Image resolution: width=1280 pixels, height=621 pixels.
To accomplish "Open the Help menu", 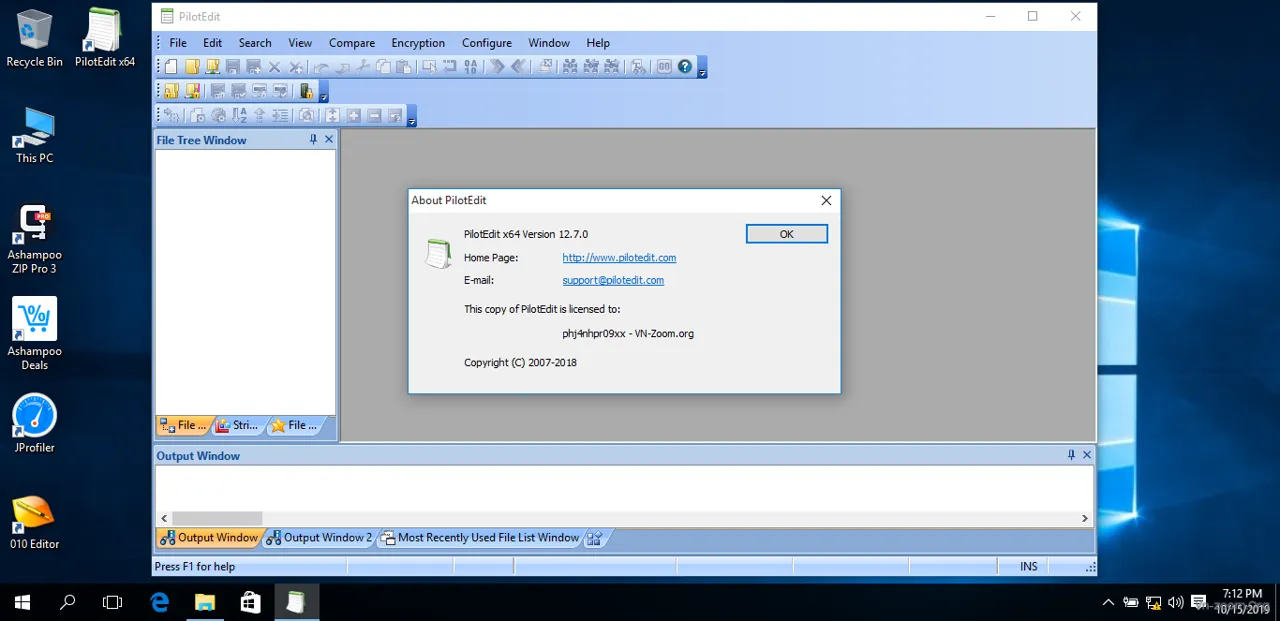I will pyautogui.click(x=598, y=43).
